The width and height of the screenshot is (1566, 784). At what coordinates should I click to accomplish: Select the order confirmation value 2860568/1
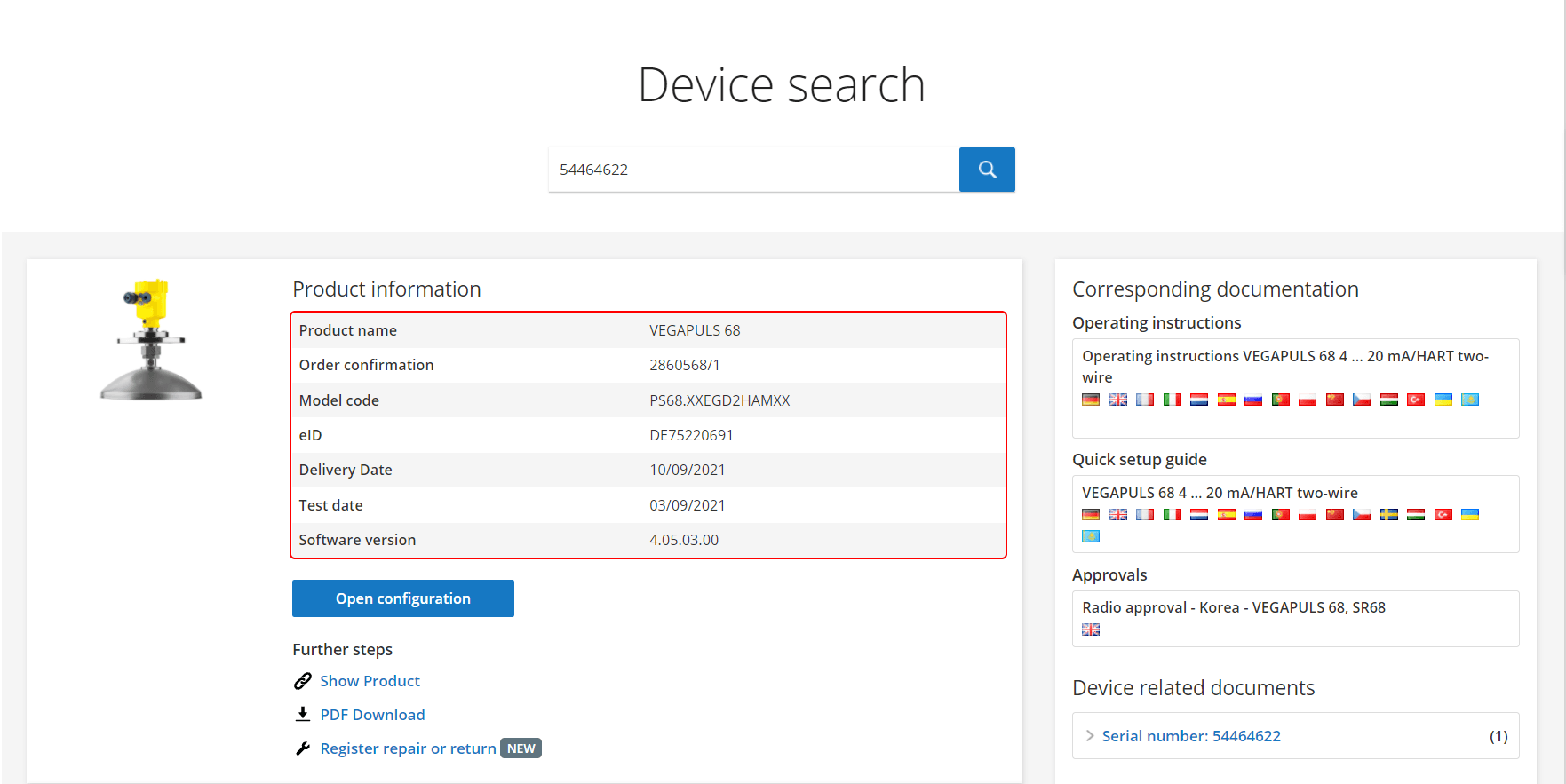point(685,365)
